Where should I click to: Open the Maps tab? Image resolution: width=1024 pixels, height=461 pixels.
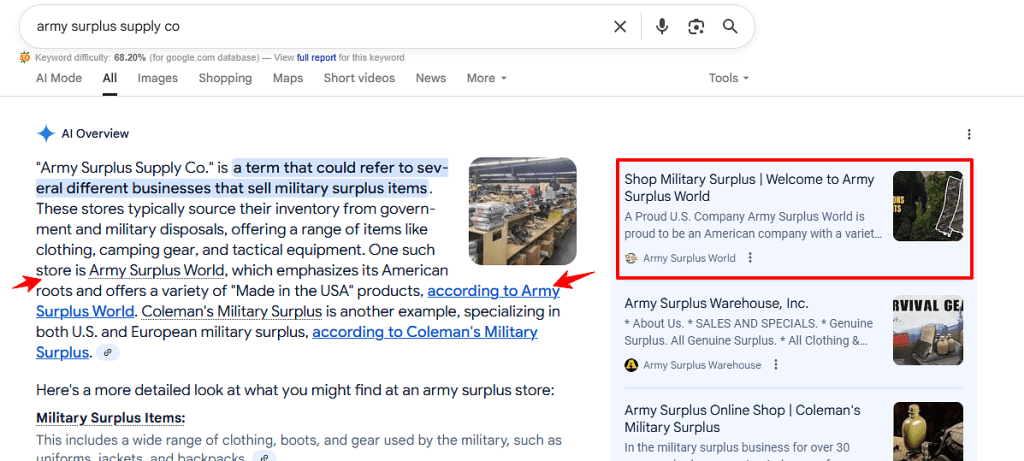[288, 78]
